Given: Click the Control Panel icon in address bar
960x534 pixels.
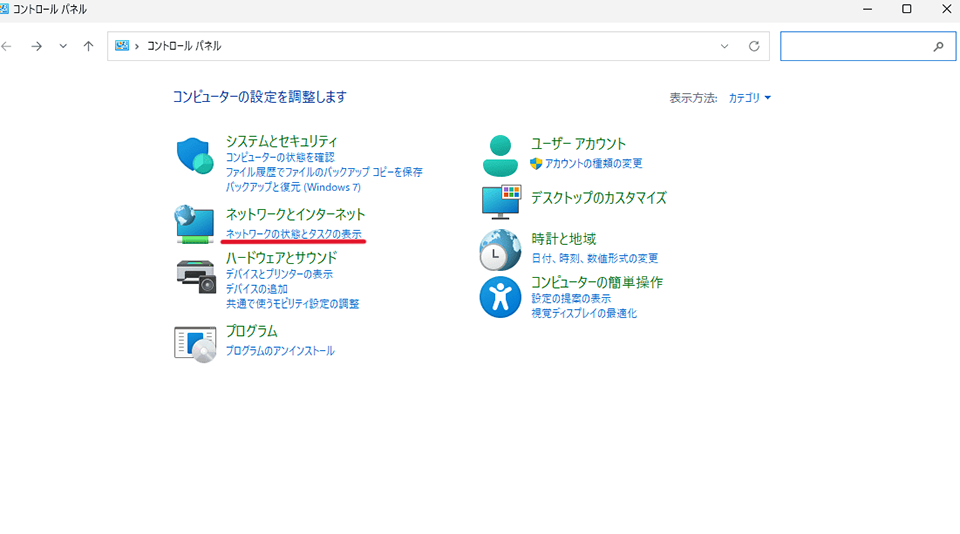Looking at the screenshot, I should point(122,46).
